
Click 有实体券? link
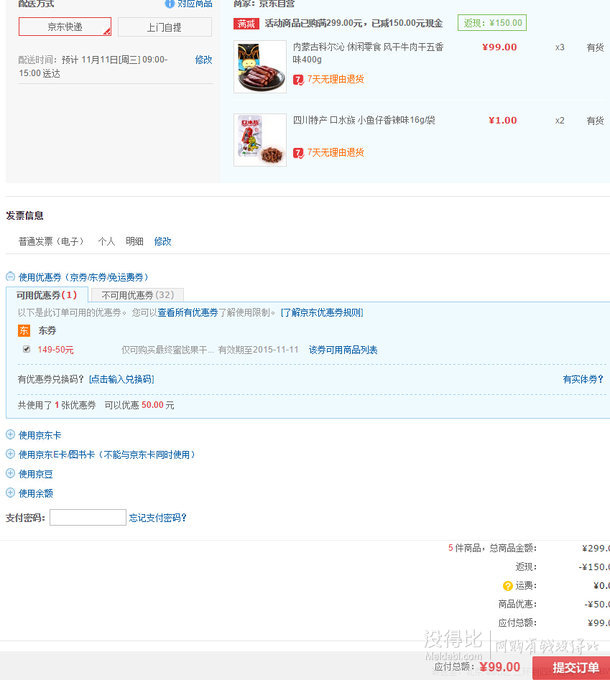tap(583, 379)
